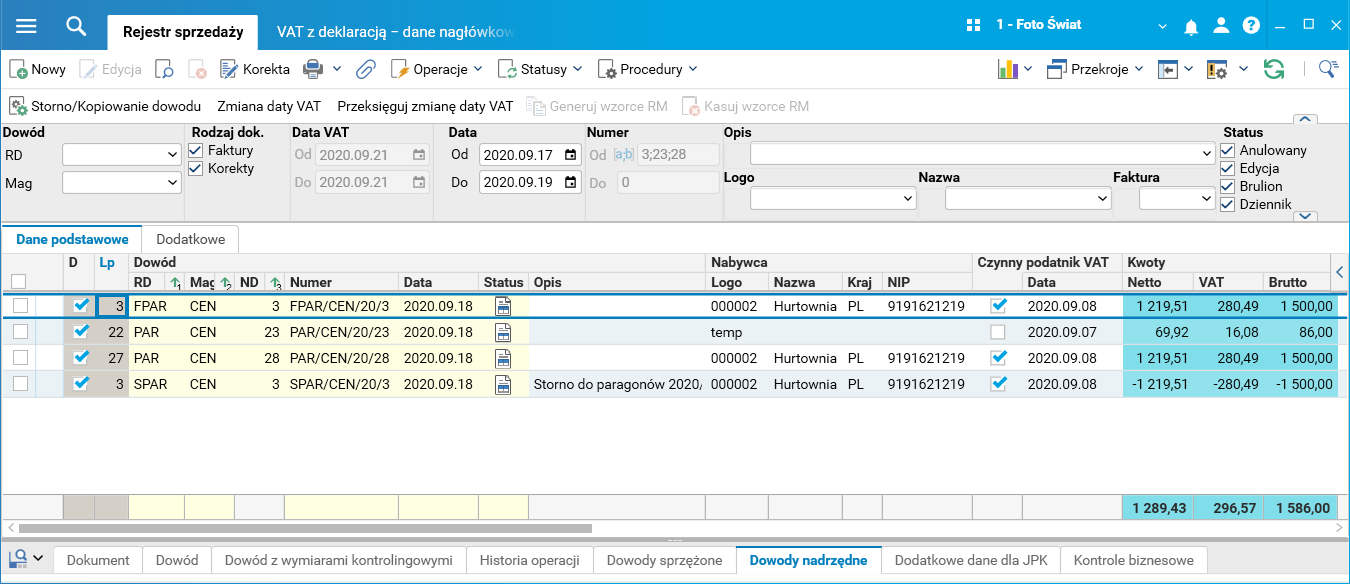Viewport: 1350px width, 584px height.
Task: Open the user profile icon
Action: coord(1221,25)
